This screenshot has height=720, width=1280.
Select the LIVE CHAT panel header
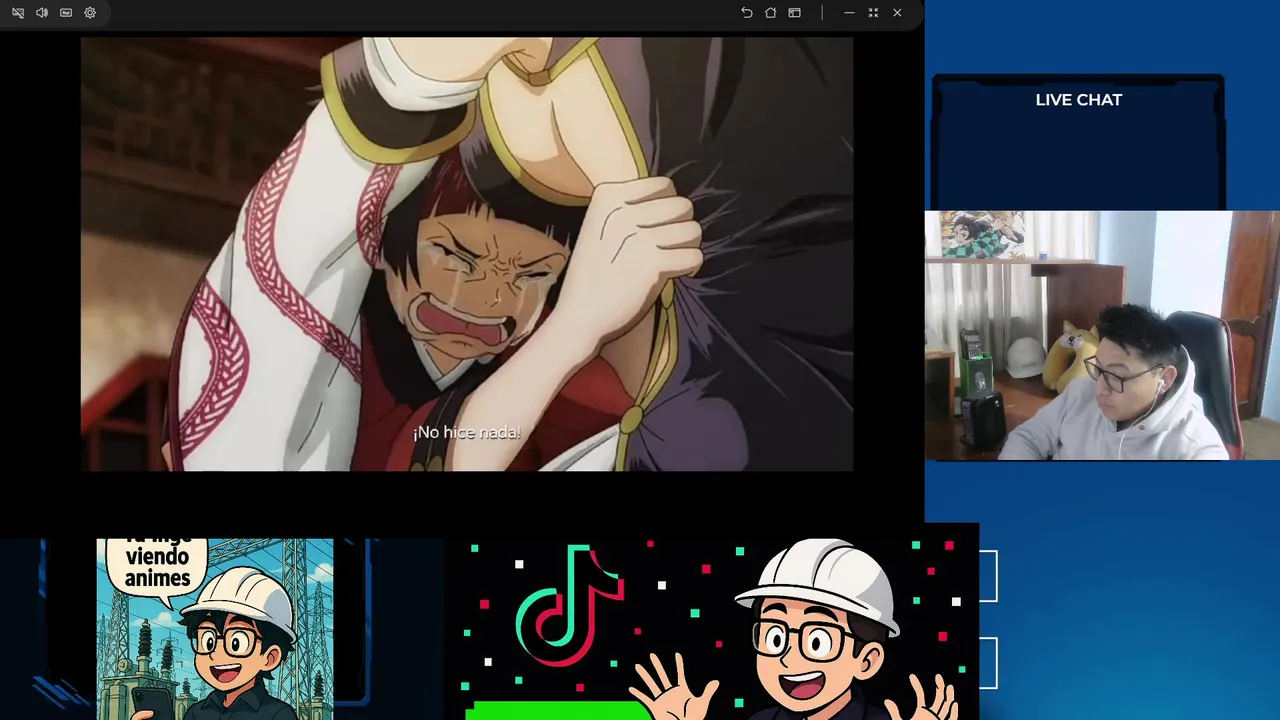coord(1078,100)
